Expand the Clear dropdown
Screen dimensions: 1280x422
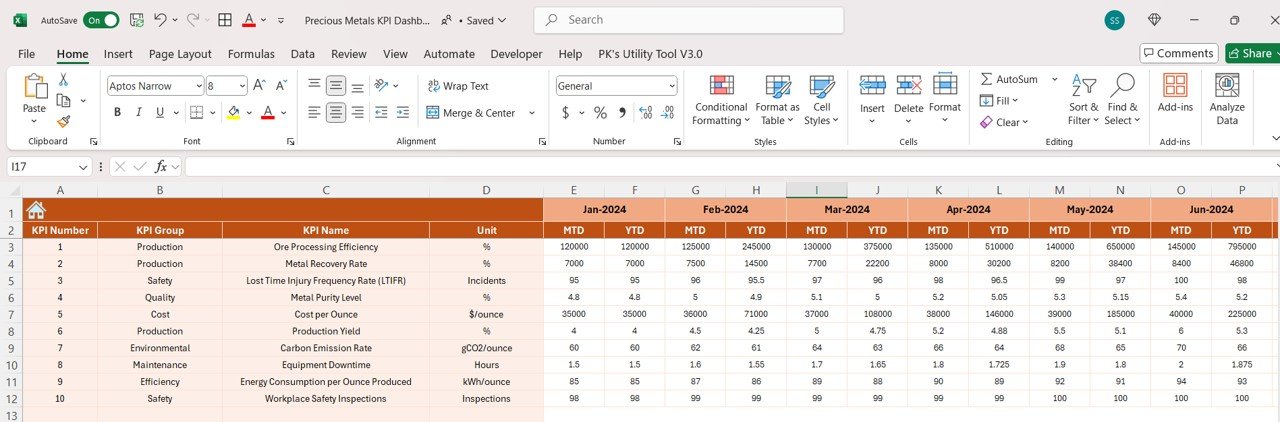coord(1027,122)
